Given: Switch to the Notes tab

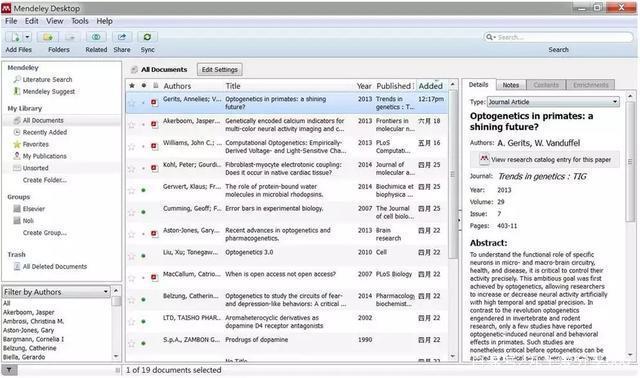Looking at the screenshot, I should (x=511, y=85).
